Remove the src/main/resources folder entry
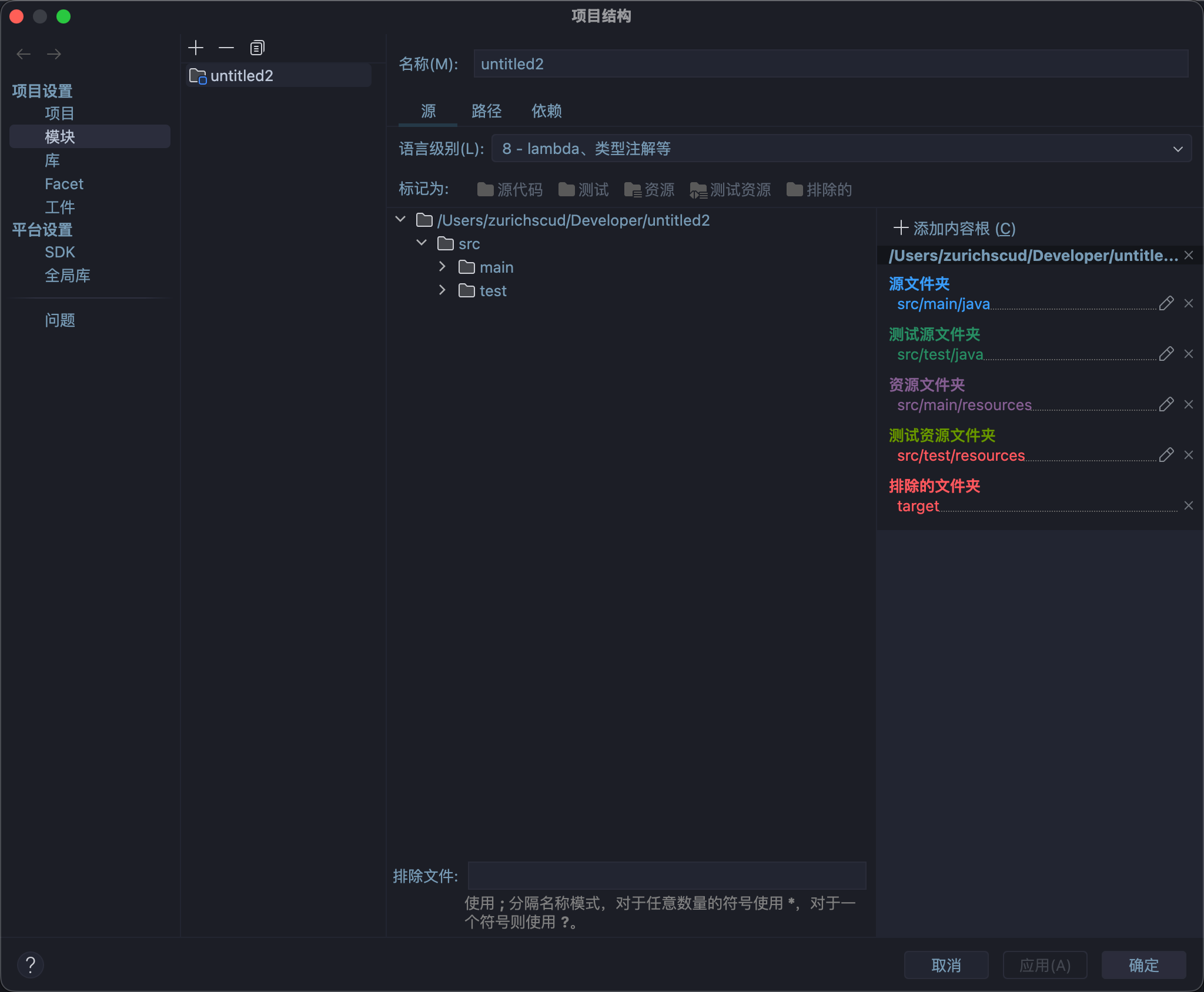Image resolution: width=1204 pixels, height=992 pixels. coord(1189,404)
